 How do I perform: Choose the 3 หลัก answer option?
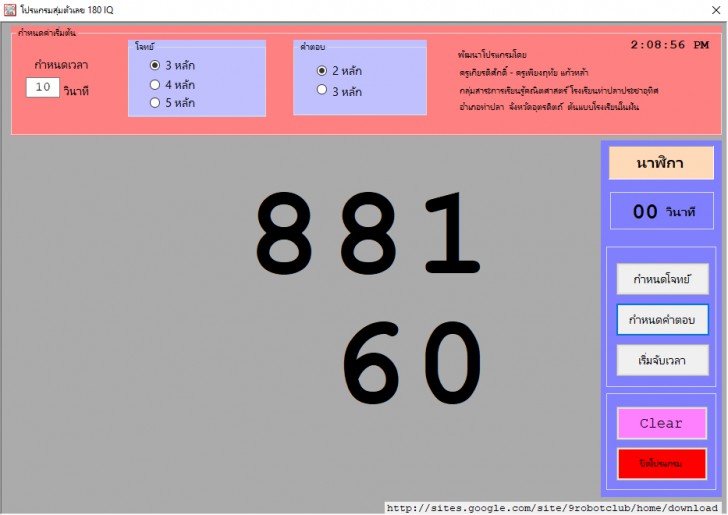pos(339,91)
